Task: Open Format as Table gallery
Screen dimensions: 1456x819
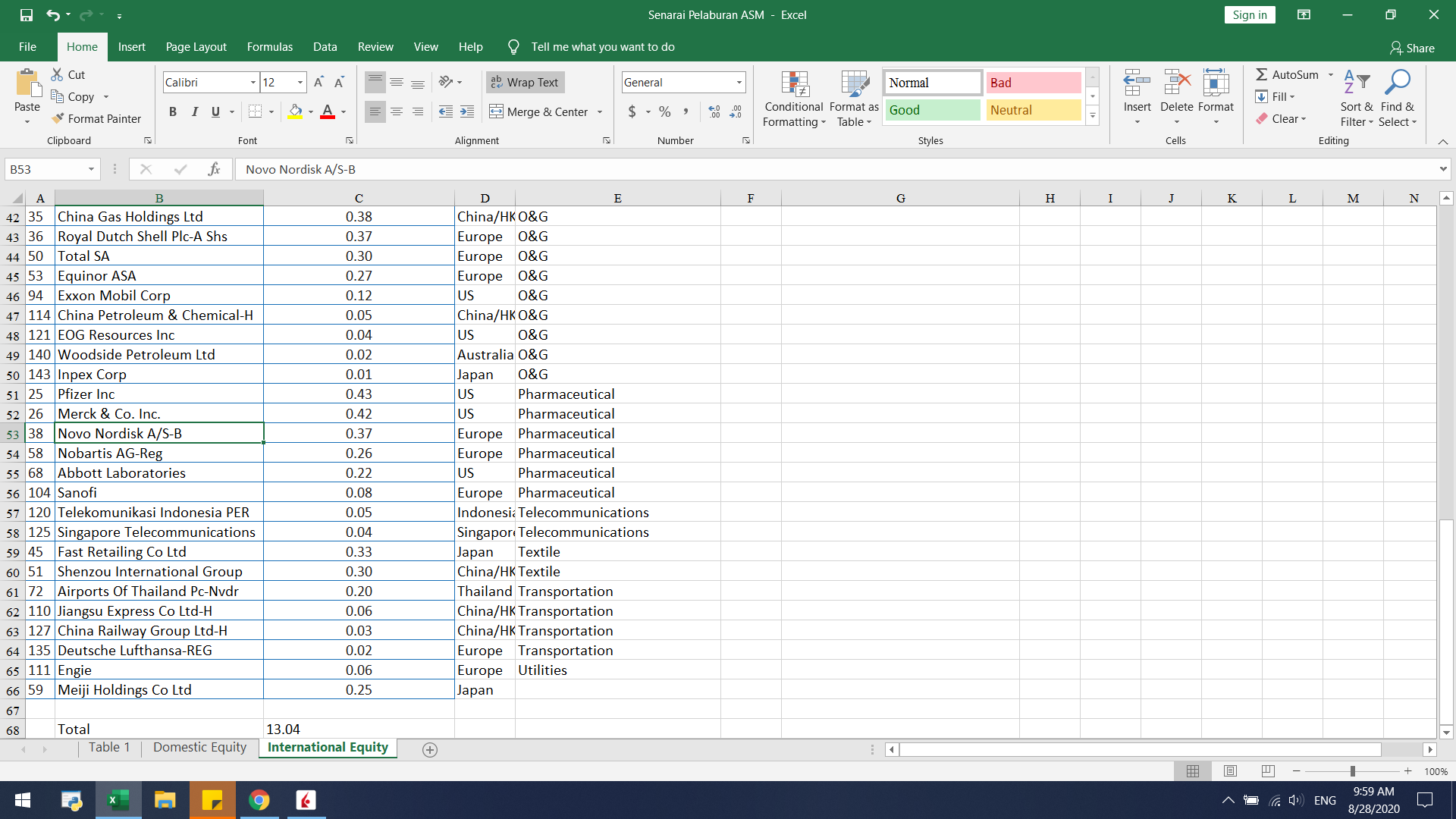Action: point(854,99)
